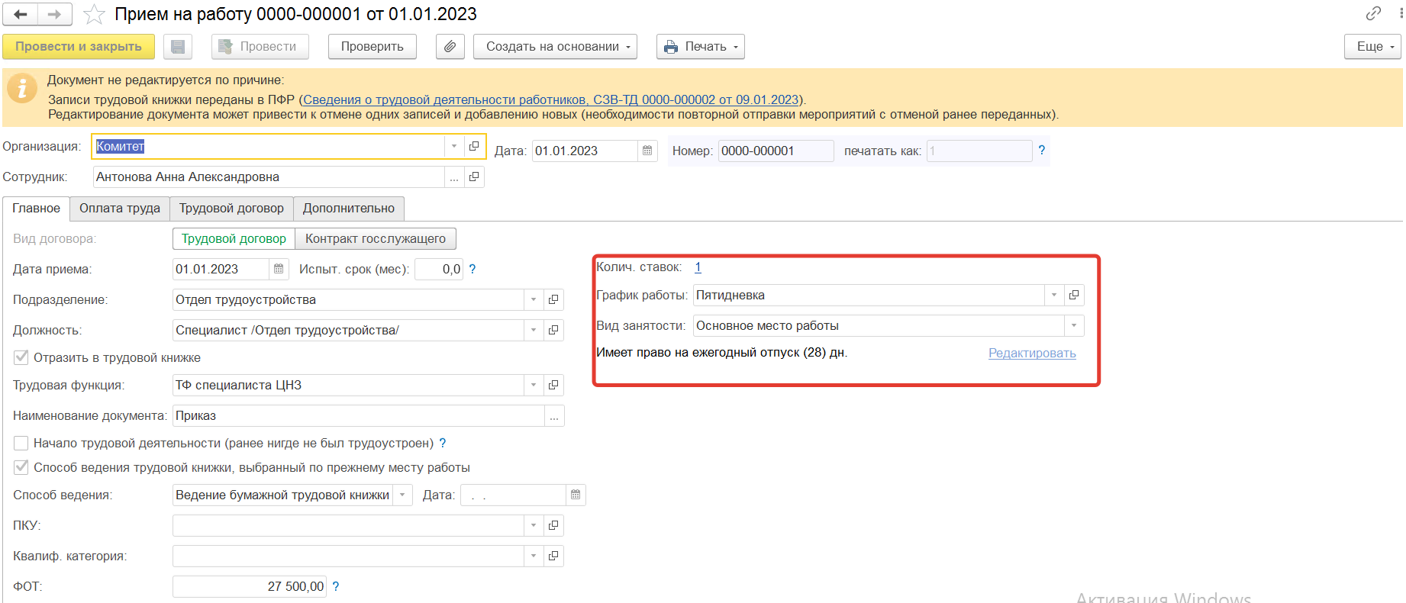Open calendar next to hire date field

[279, 269]
